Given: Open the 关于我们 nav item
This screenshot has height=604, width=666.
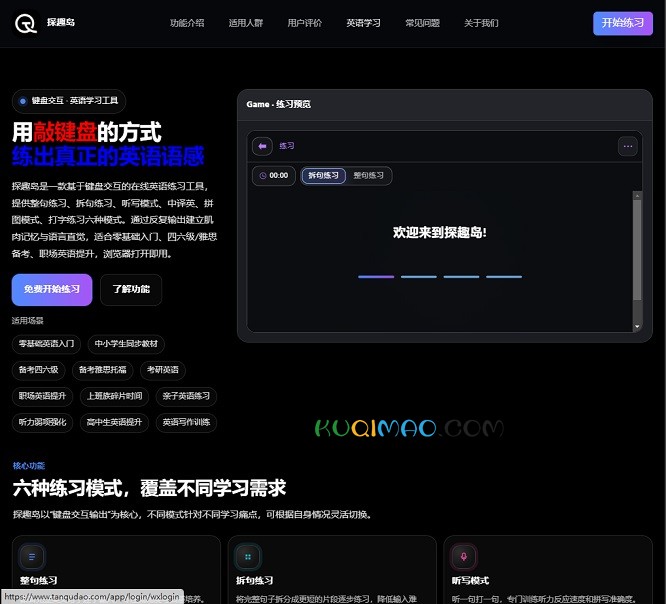Looking at the screenshot, I should pos(481,23).
